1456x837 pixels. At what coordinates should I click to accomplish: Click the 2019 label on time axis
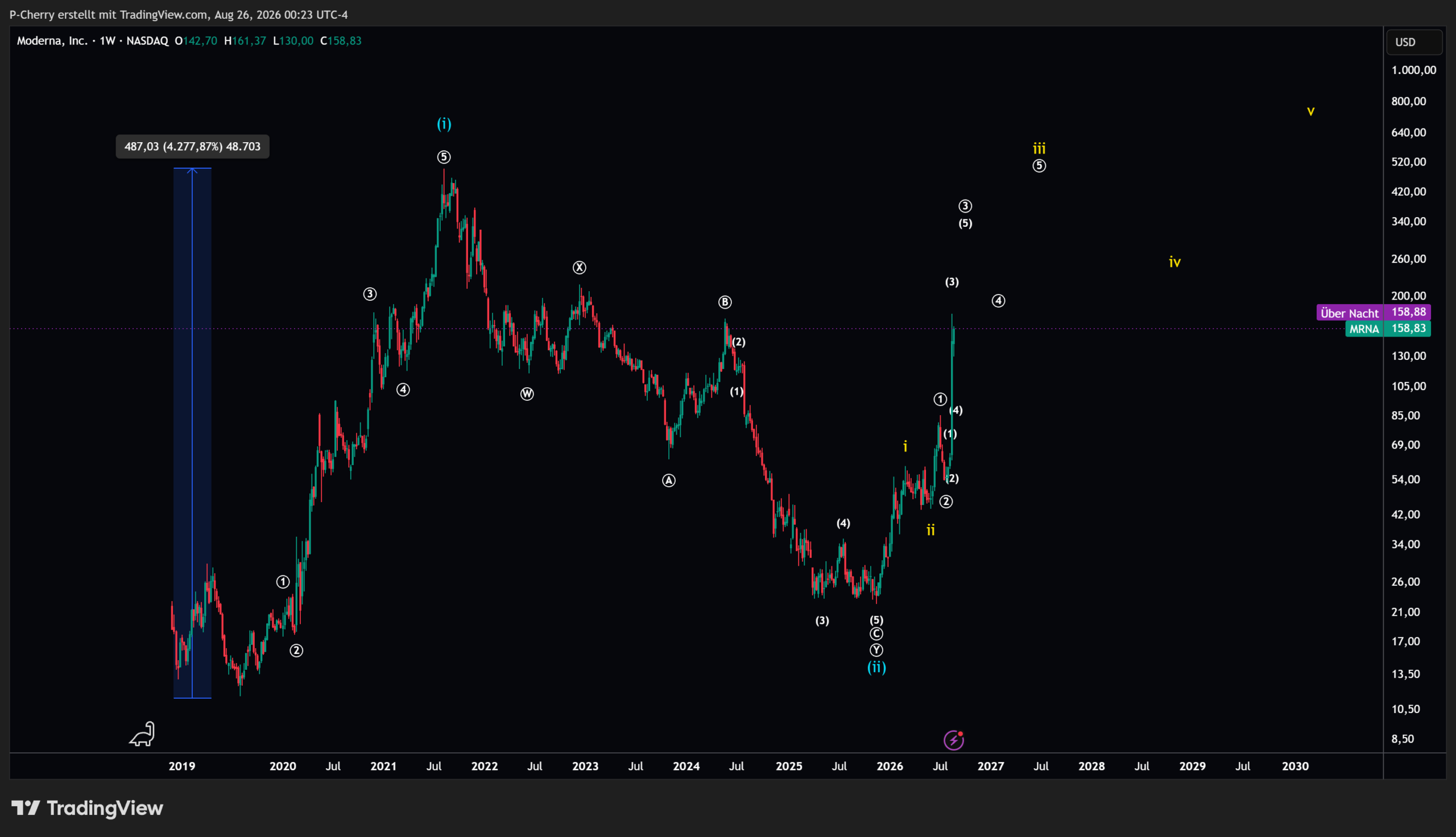182,766
